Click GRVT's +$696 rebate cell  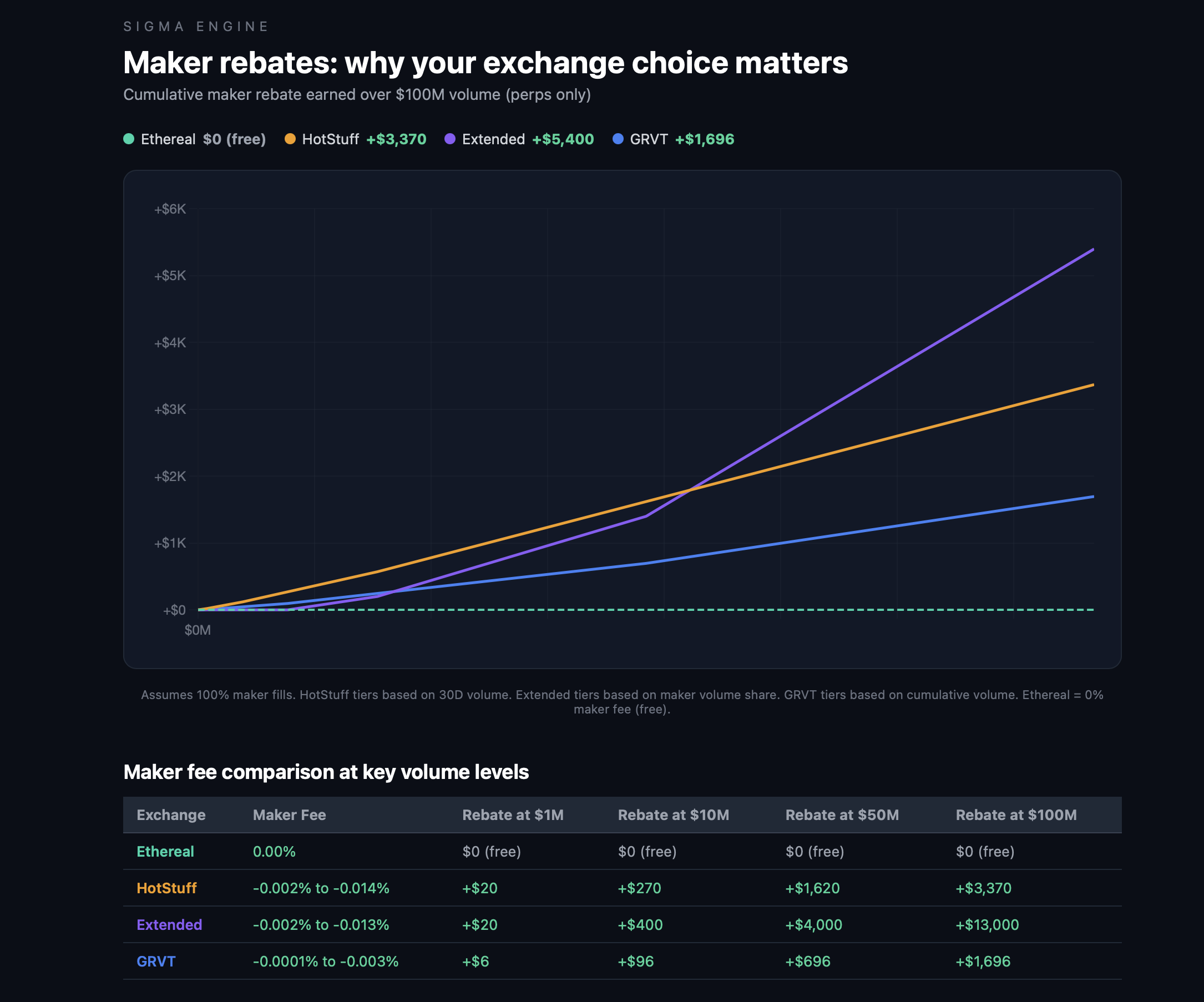click(808, 961)
